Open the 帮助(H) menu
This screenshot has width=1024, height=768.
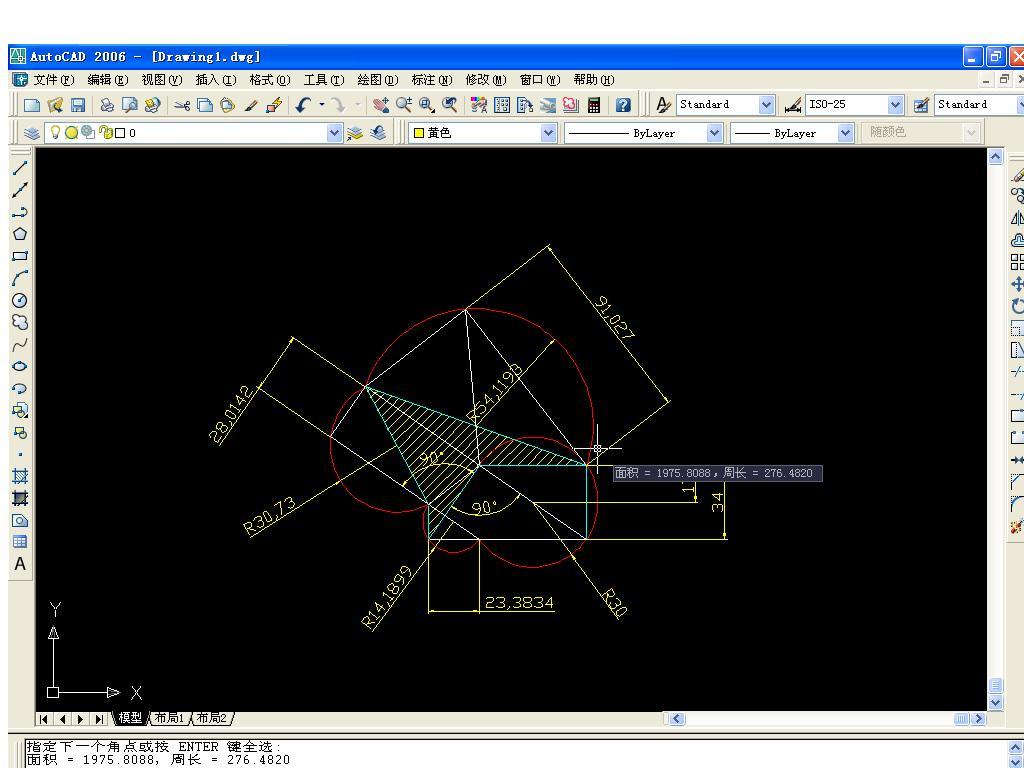pos(594,80)
